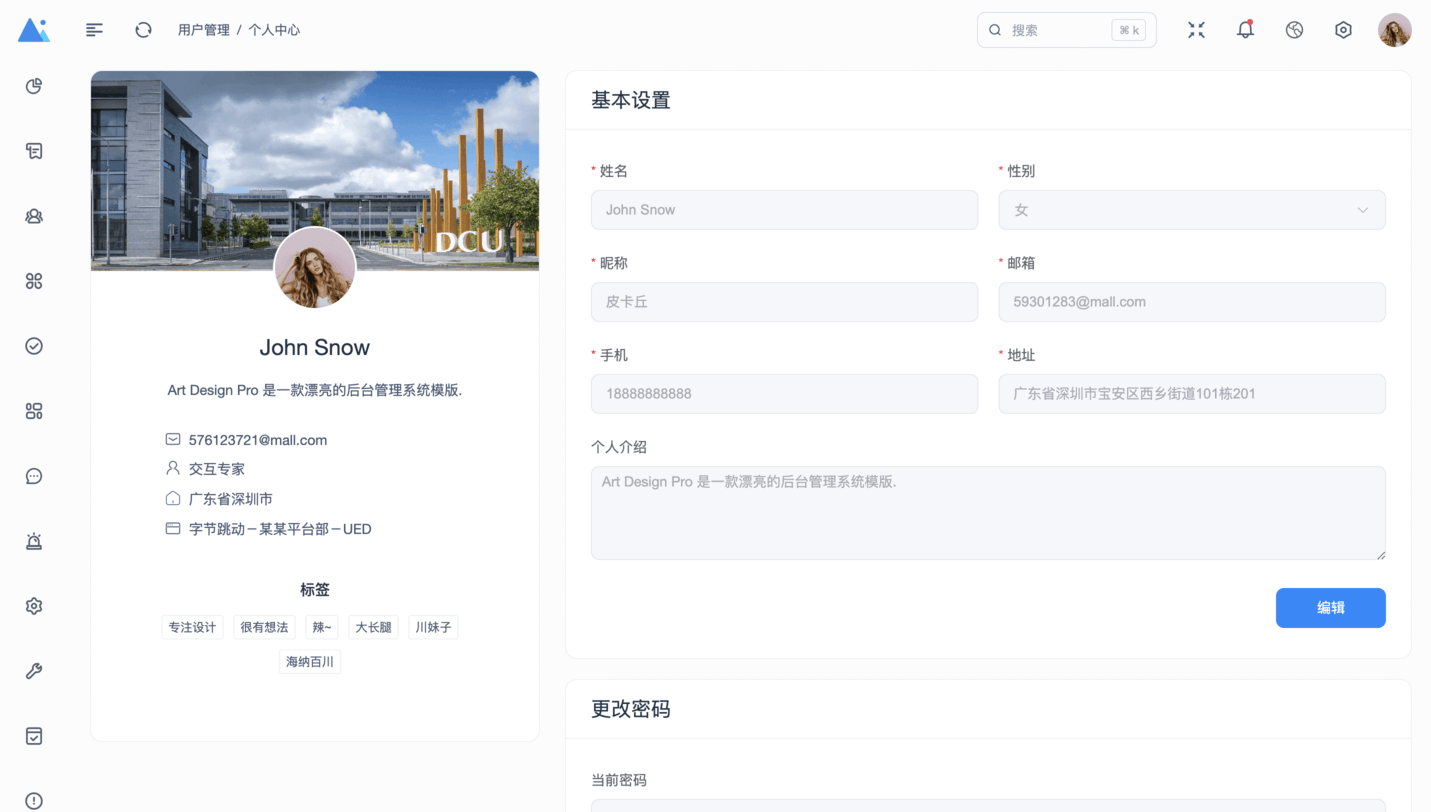
Task: Click the card icon beside 字节跳动
Action: pyautogui.click(x=173, y=528)
